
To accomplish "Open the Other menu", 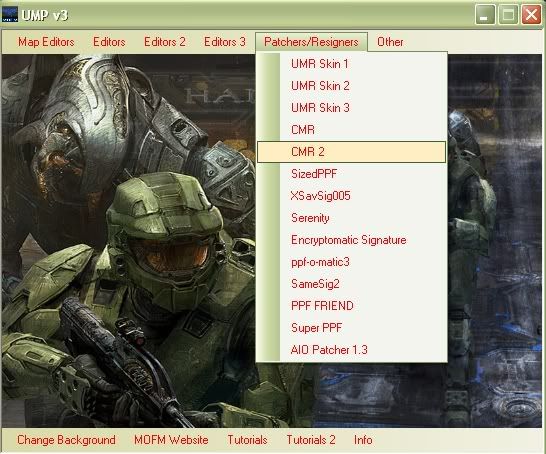I will [390, 42].
